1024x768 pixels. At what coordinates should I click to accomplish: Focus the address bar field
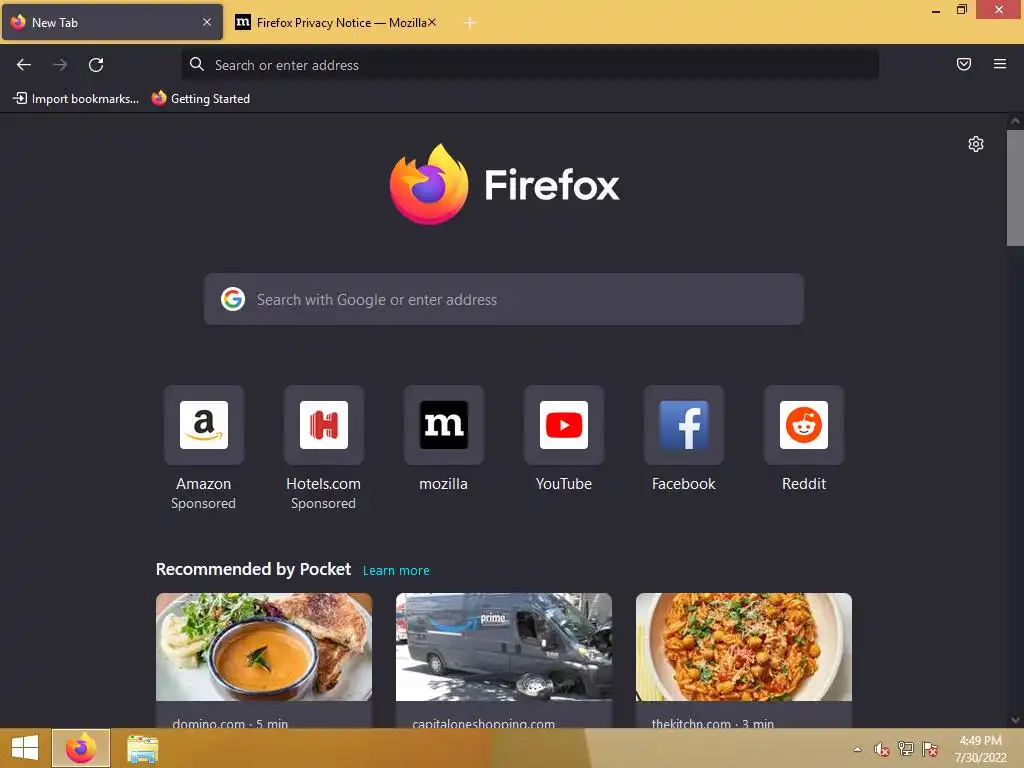point(530,65)
